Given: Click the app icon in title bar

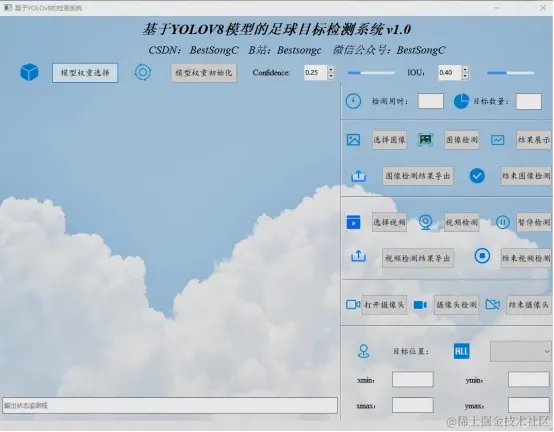Looking at the screenshot, I should 8,8.
